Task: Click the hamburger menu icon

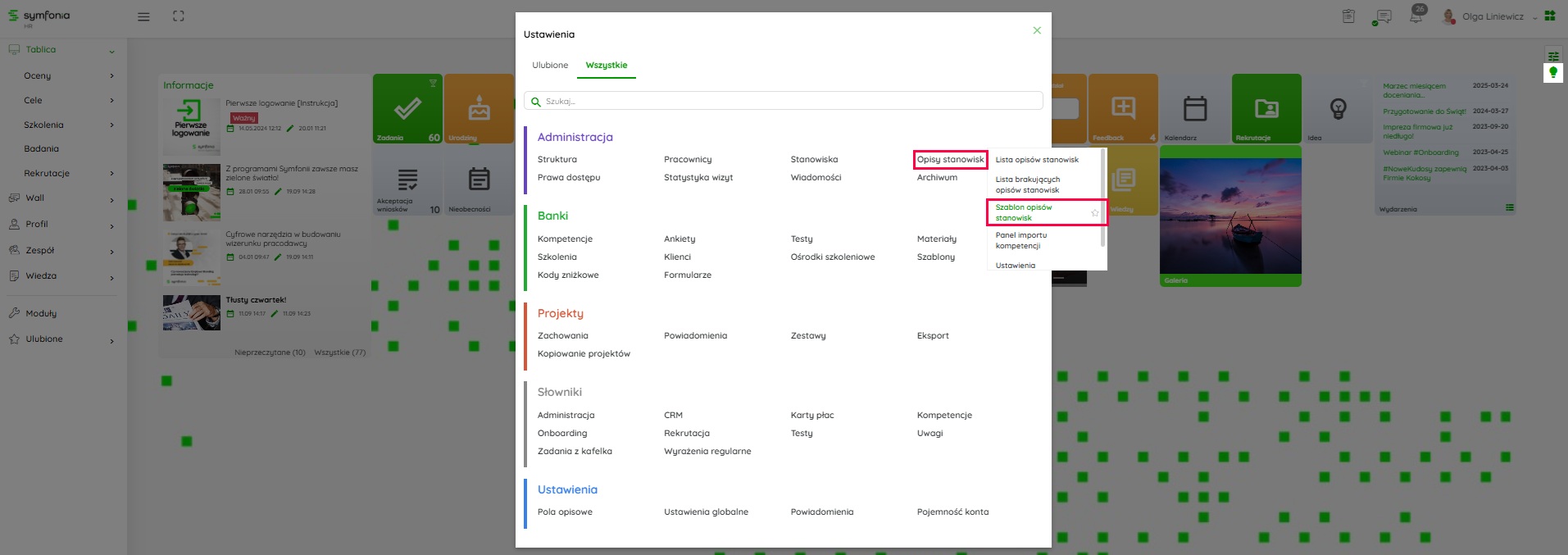Action: tap(143, 16)
